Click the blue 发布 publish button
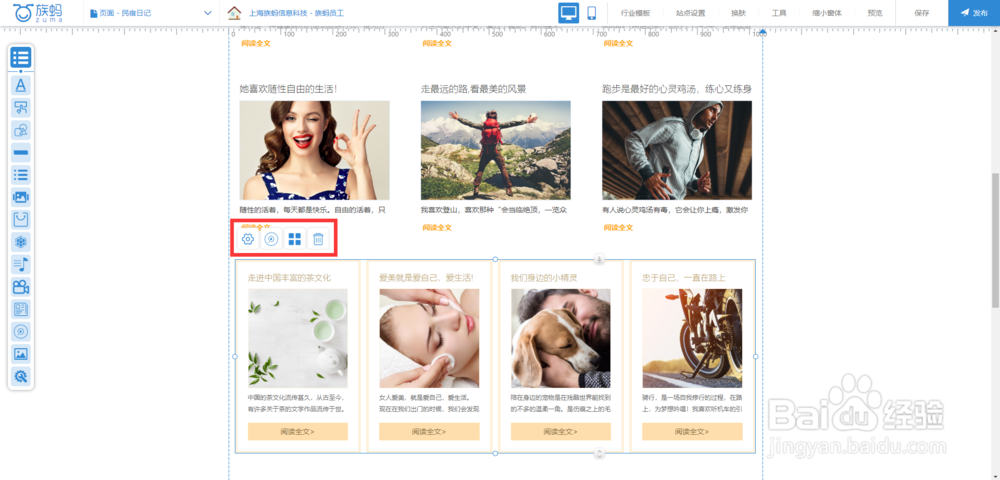1000x480 pixels. pos(974,13)
